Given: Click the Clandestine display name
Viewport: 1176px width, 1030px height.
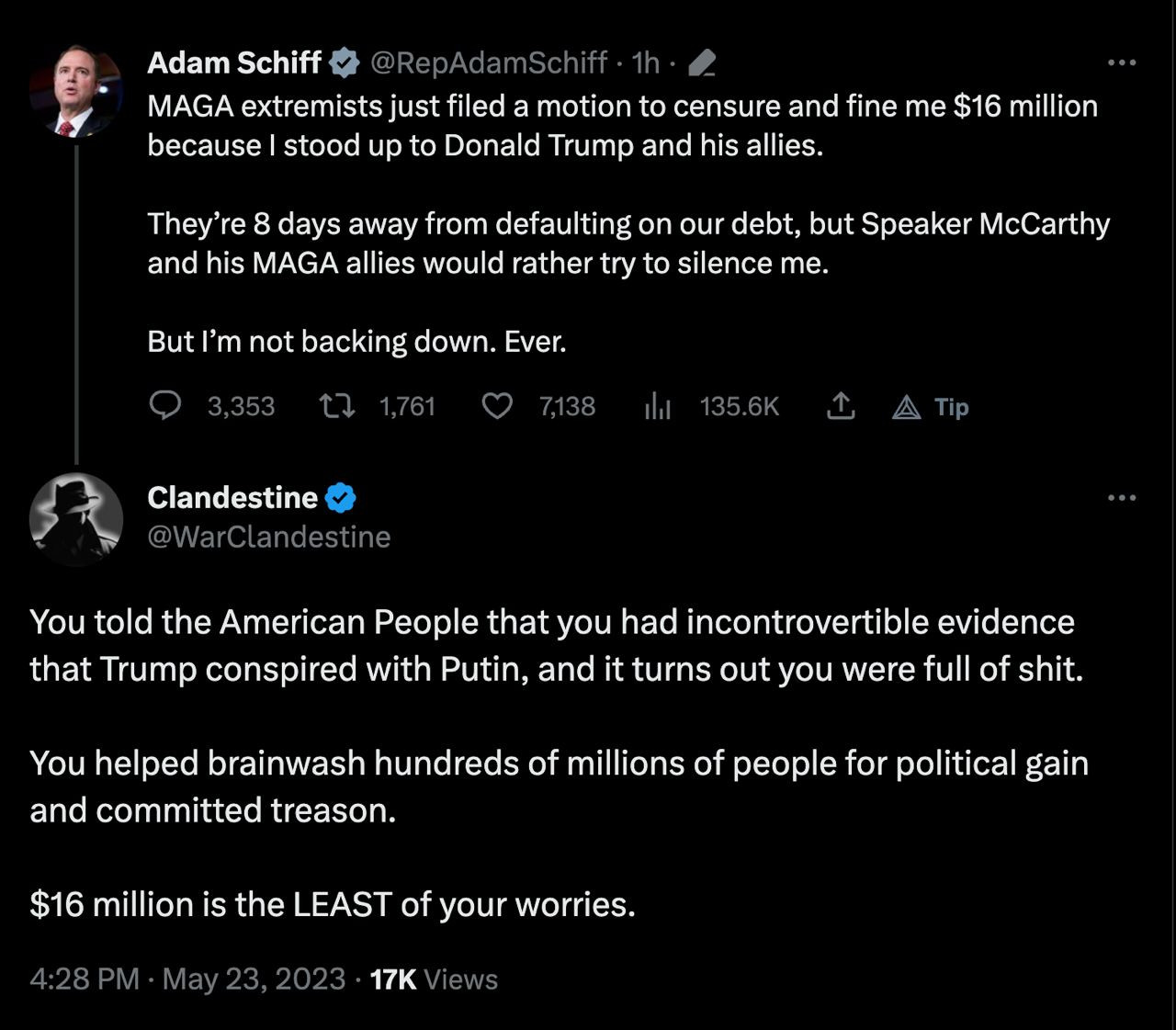Looking at the screenshot, I should coord(232,497).
